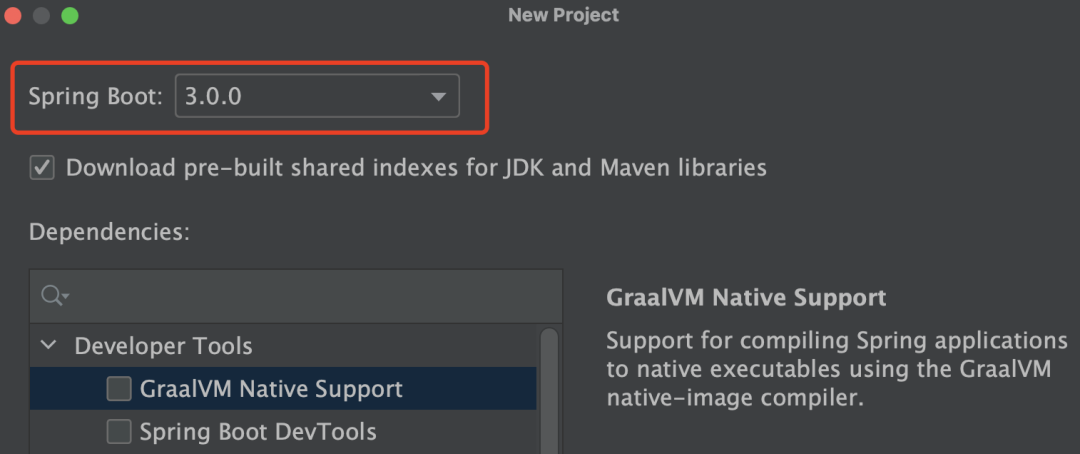Click the native-image compiler description text
1080x454 pixels.
point(734,398)
